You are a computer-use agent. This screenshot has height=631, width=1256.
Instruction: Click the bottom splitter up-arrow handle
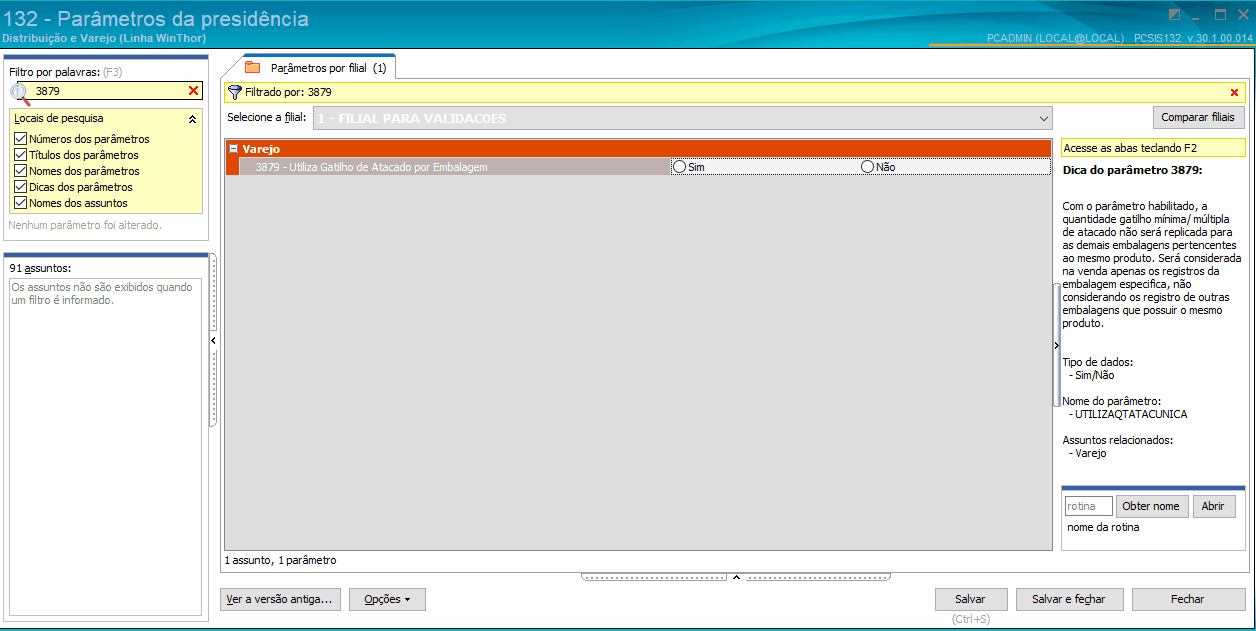click(736, 577)
